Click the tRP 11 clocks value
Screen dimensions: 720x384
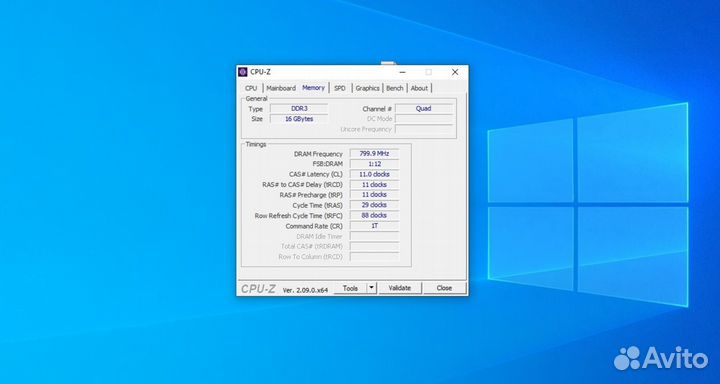pos(374,195)
